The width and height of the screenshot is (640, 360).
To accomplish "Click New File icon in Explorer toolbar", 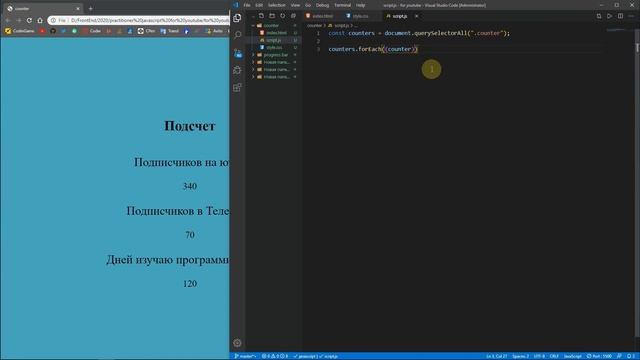I will tap(261, 16).
